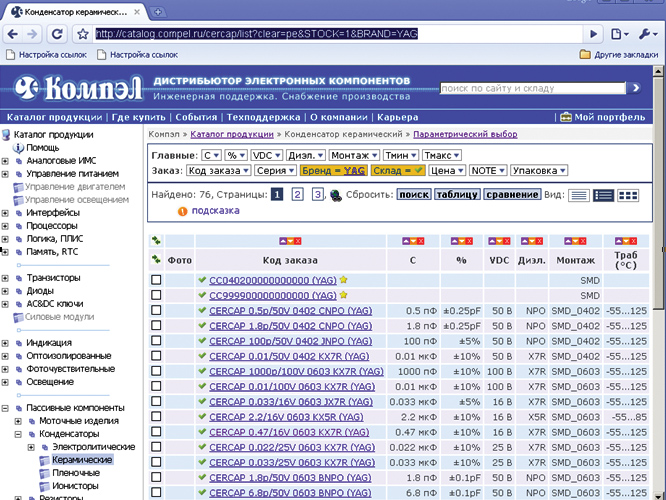The image size is (666, 500).
Task: Go back with the browser back arrow
Action: click(x=13, y=34)
